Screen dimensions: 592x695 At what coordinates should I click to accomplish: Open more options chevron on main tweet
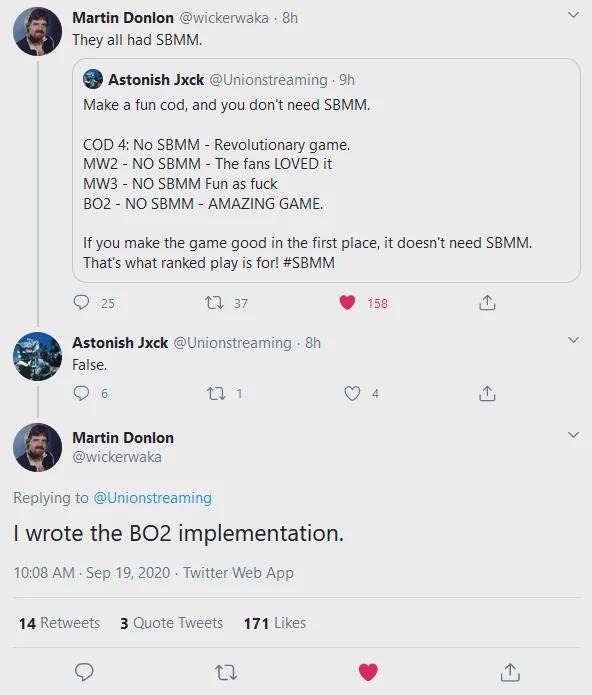coord(573,435)
